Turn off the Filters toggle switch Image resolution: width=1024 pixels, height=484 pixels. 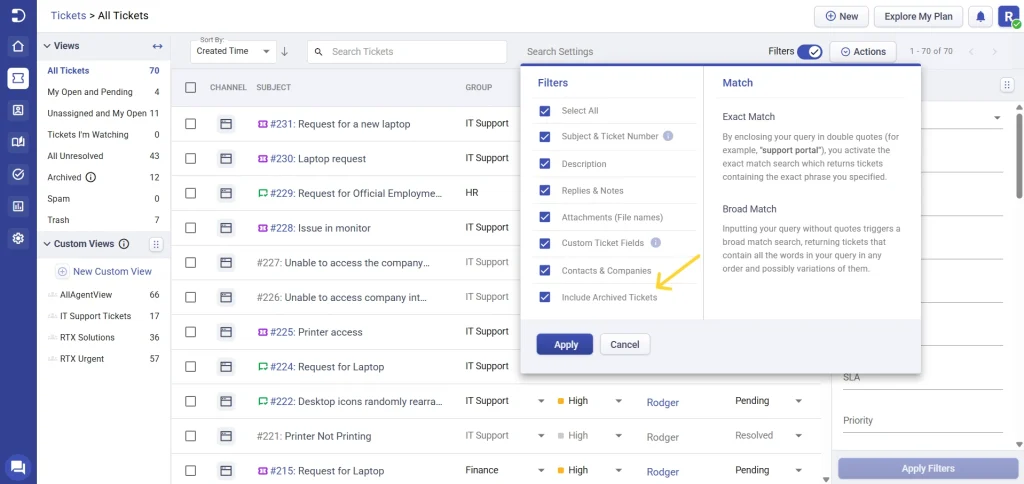pos(810,52)
